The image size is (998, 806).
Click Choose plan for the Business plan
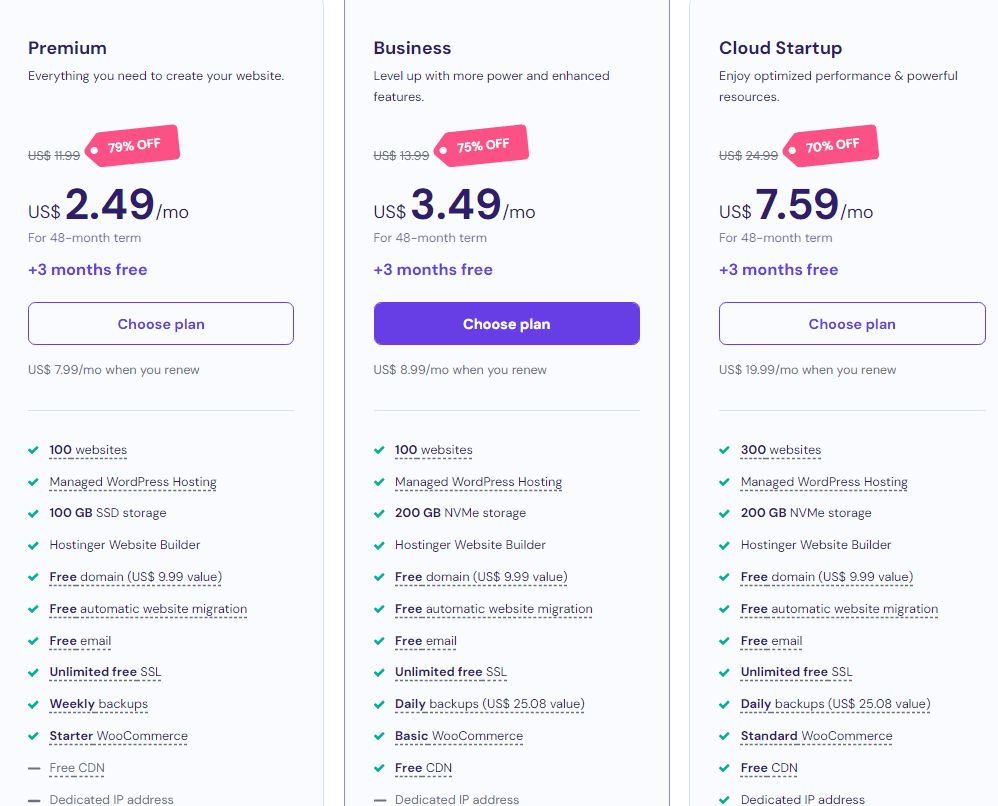[x=507, y=323]
